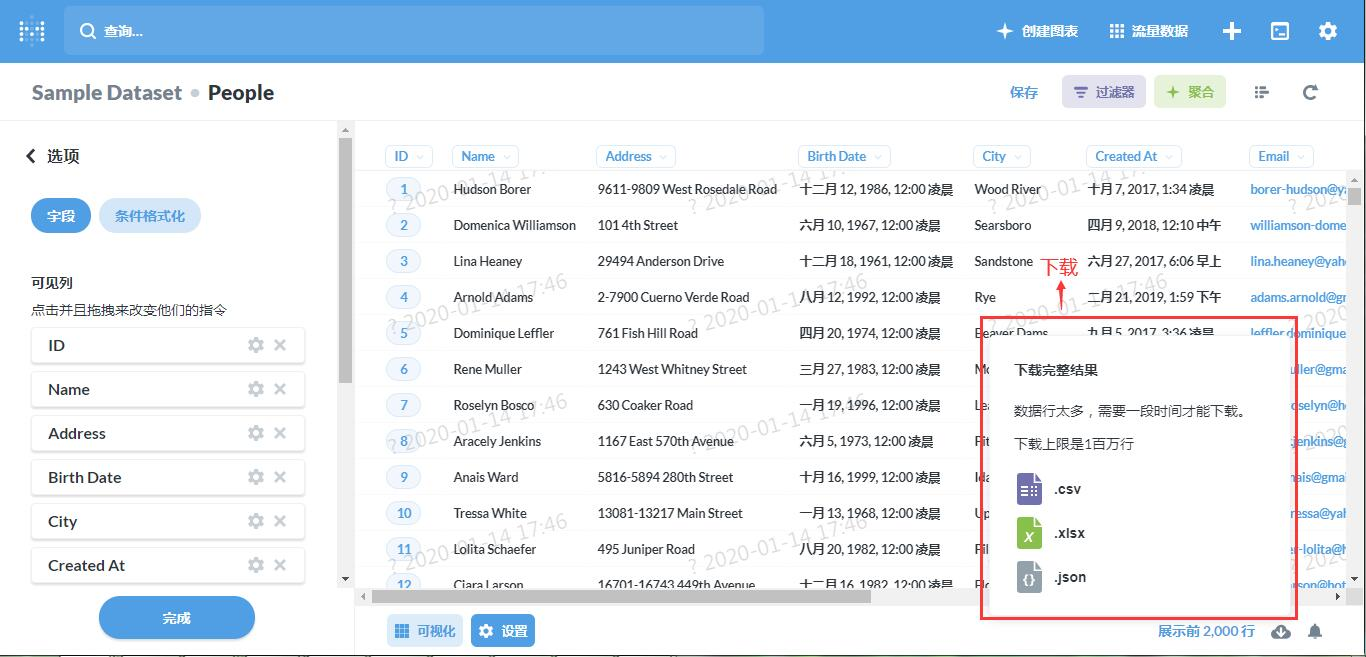The height and width of the screenshot is (657, 1366).
Task: Open the row count list icon
Action: pos(1261,92)
